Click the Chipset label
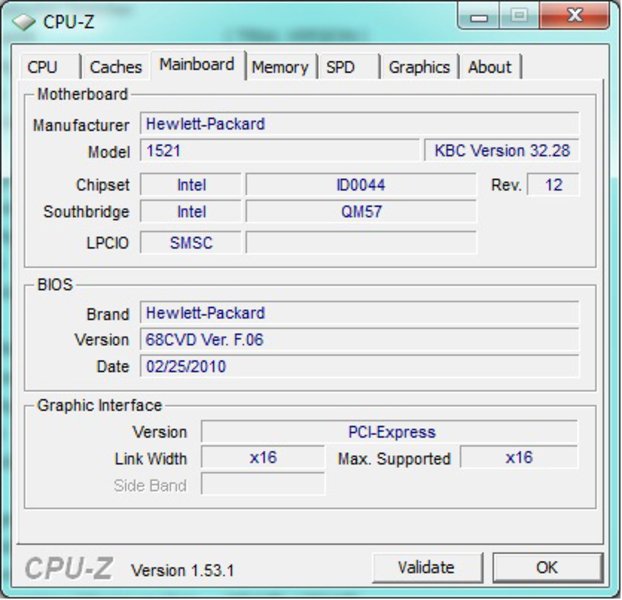Image resolution: width=622 pixels, height=600 pixels. pos(103,185)
